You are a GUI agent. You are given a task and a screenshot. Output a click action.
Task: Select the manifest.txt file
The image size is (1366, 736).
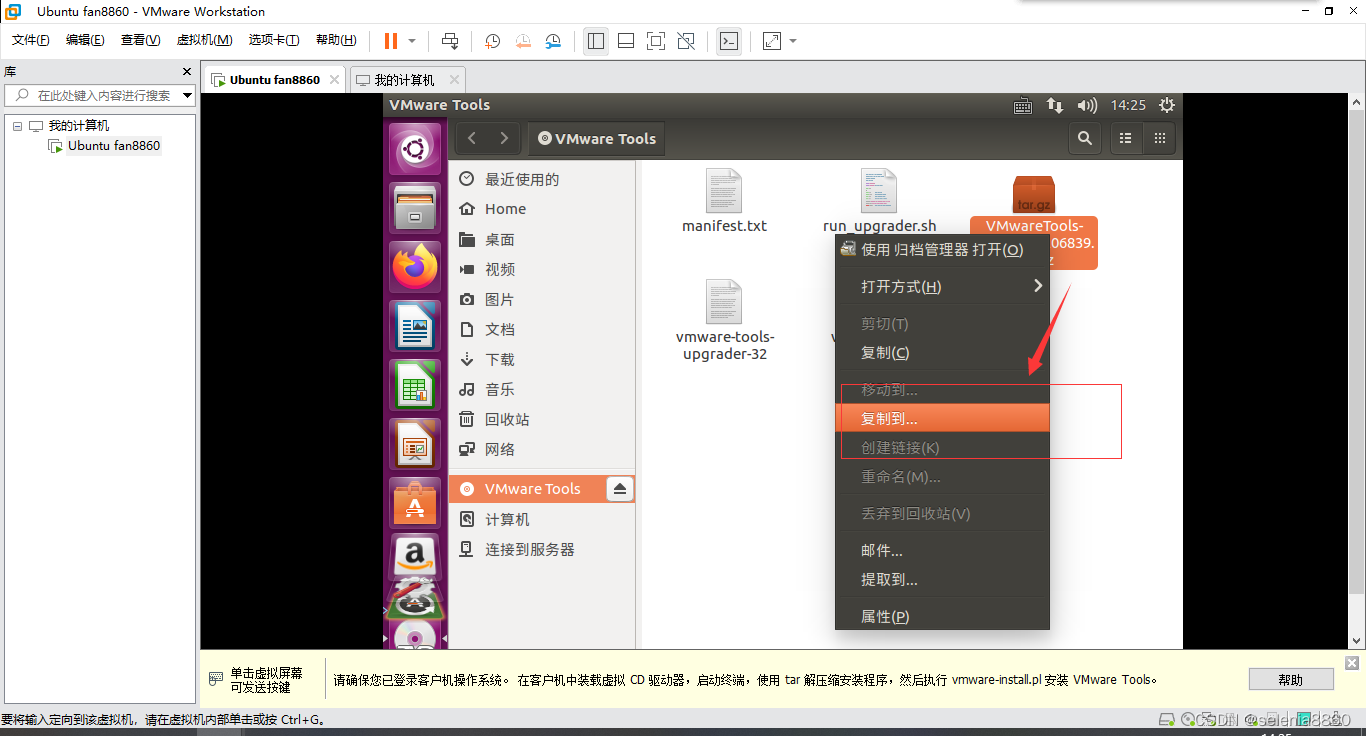click(724, 201)
